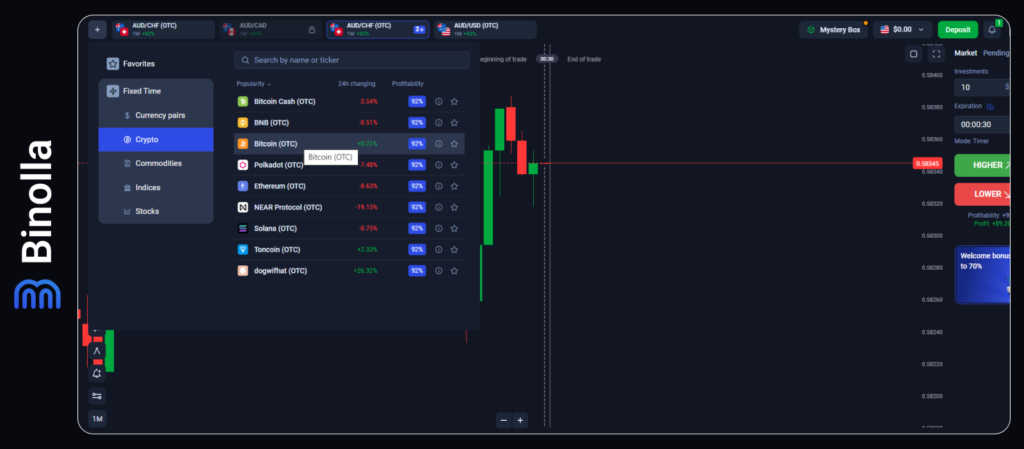Zoom out the chart with minus button
Viewport: 1024px width, 449px height.
click(504, 420)
